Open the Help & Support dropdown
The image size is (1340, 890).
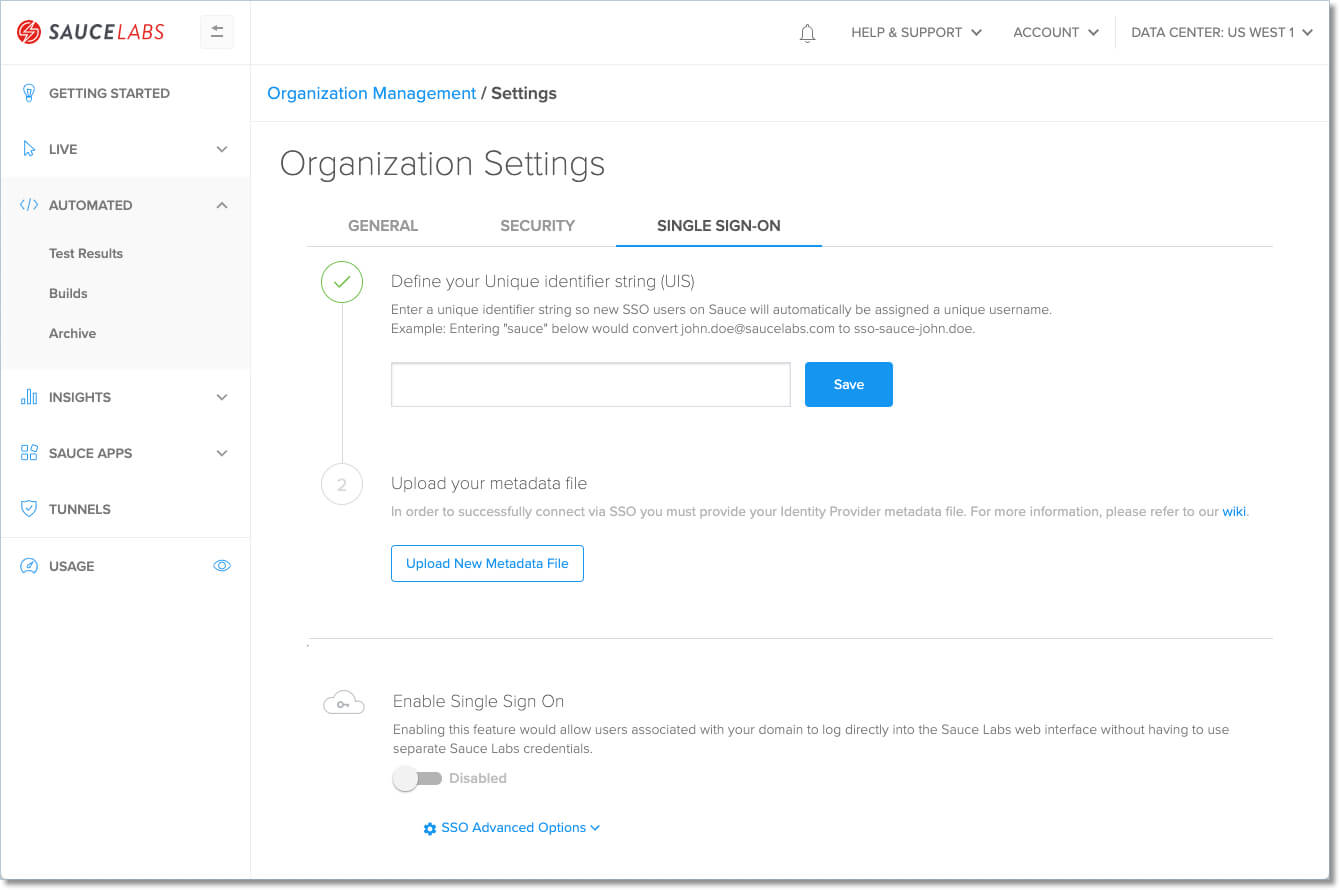tap(916, 33)
